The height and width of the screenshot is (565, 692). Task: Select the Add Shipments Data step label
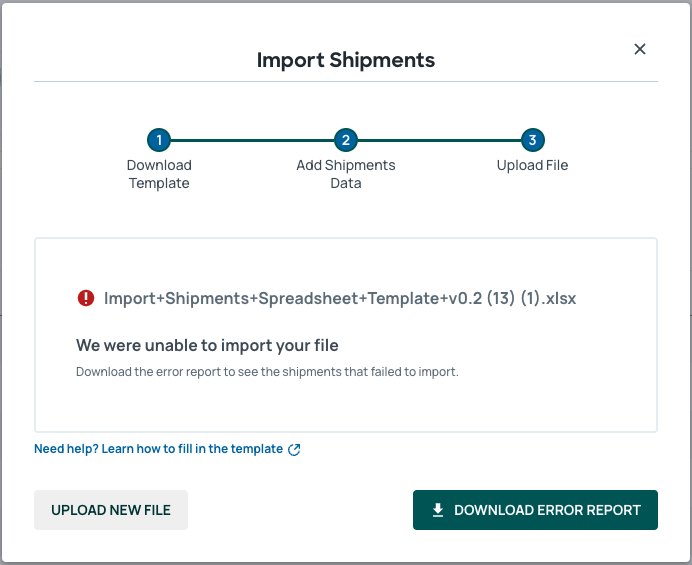coord(346,174)
